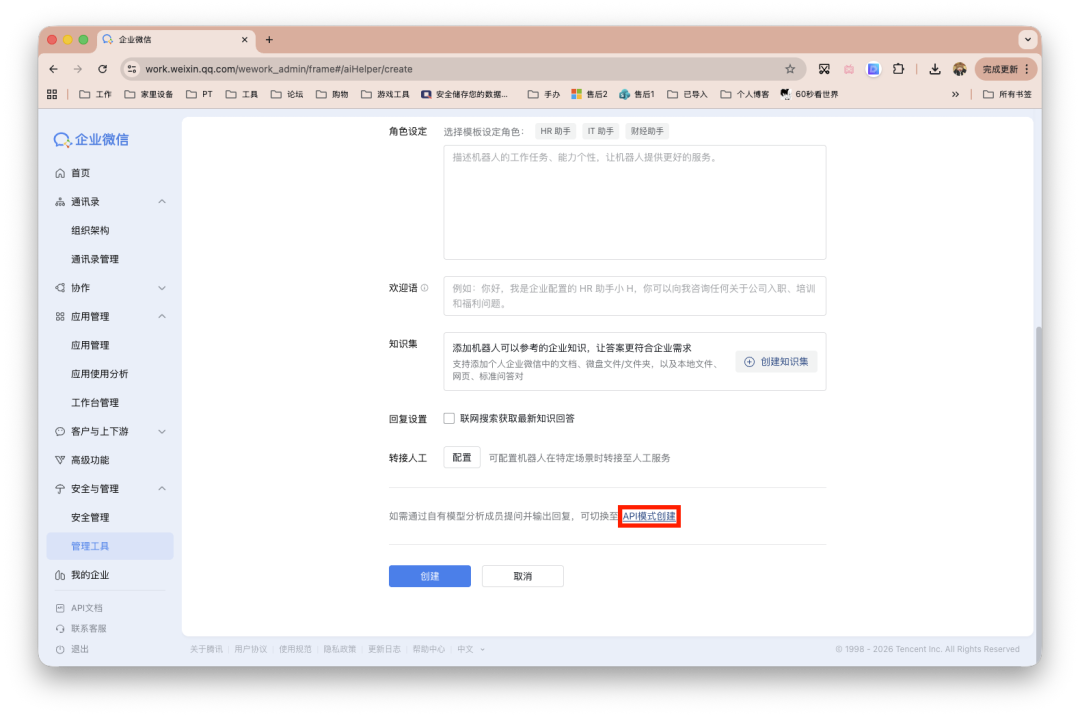Screen dimensions: 1080x717
Task: Open the downloads icon in toolbar
Action: click(x=934, y=68)
